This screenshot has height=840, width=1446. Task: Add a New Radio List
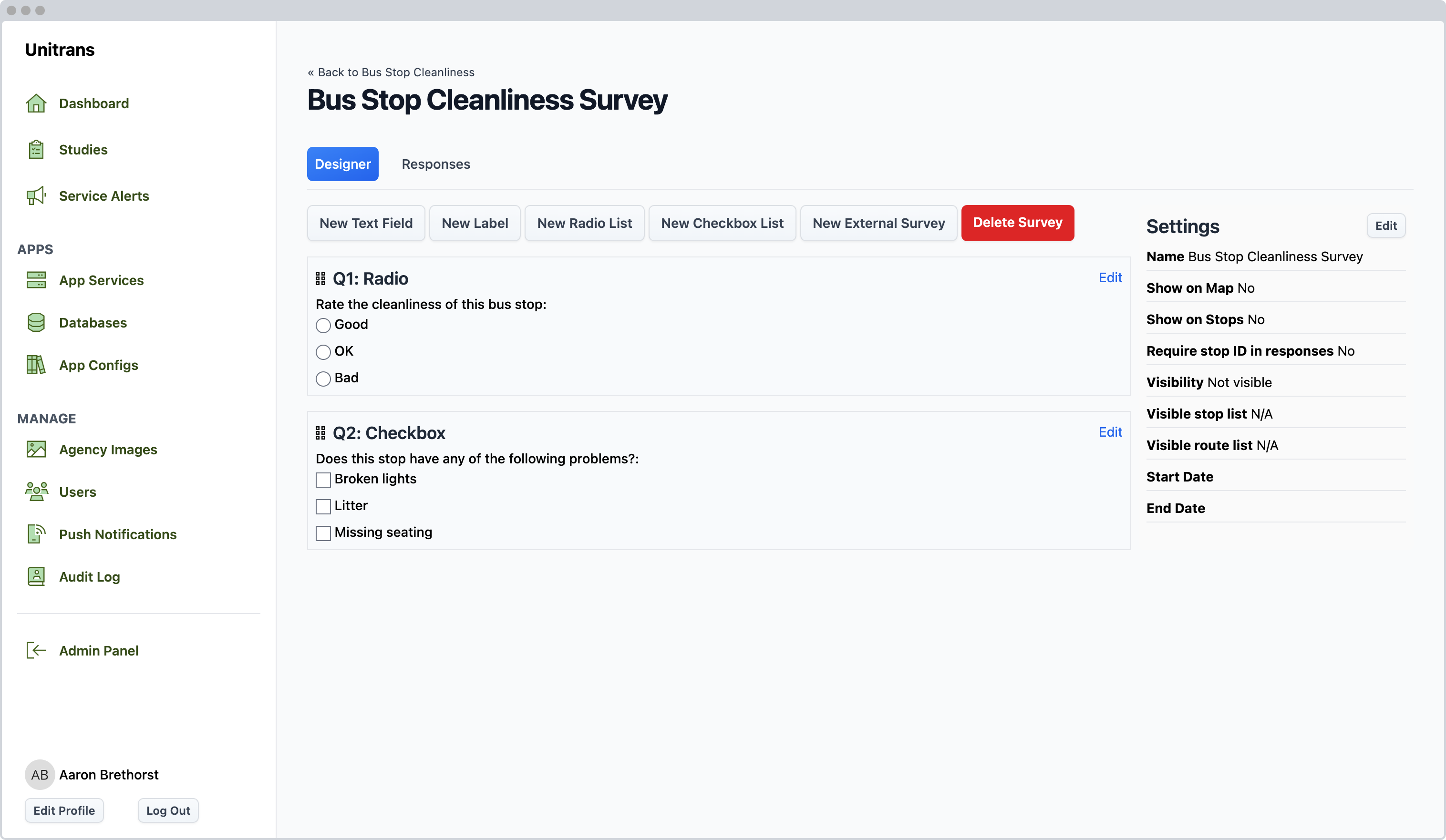click(x=584, y=223)
